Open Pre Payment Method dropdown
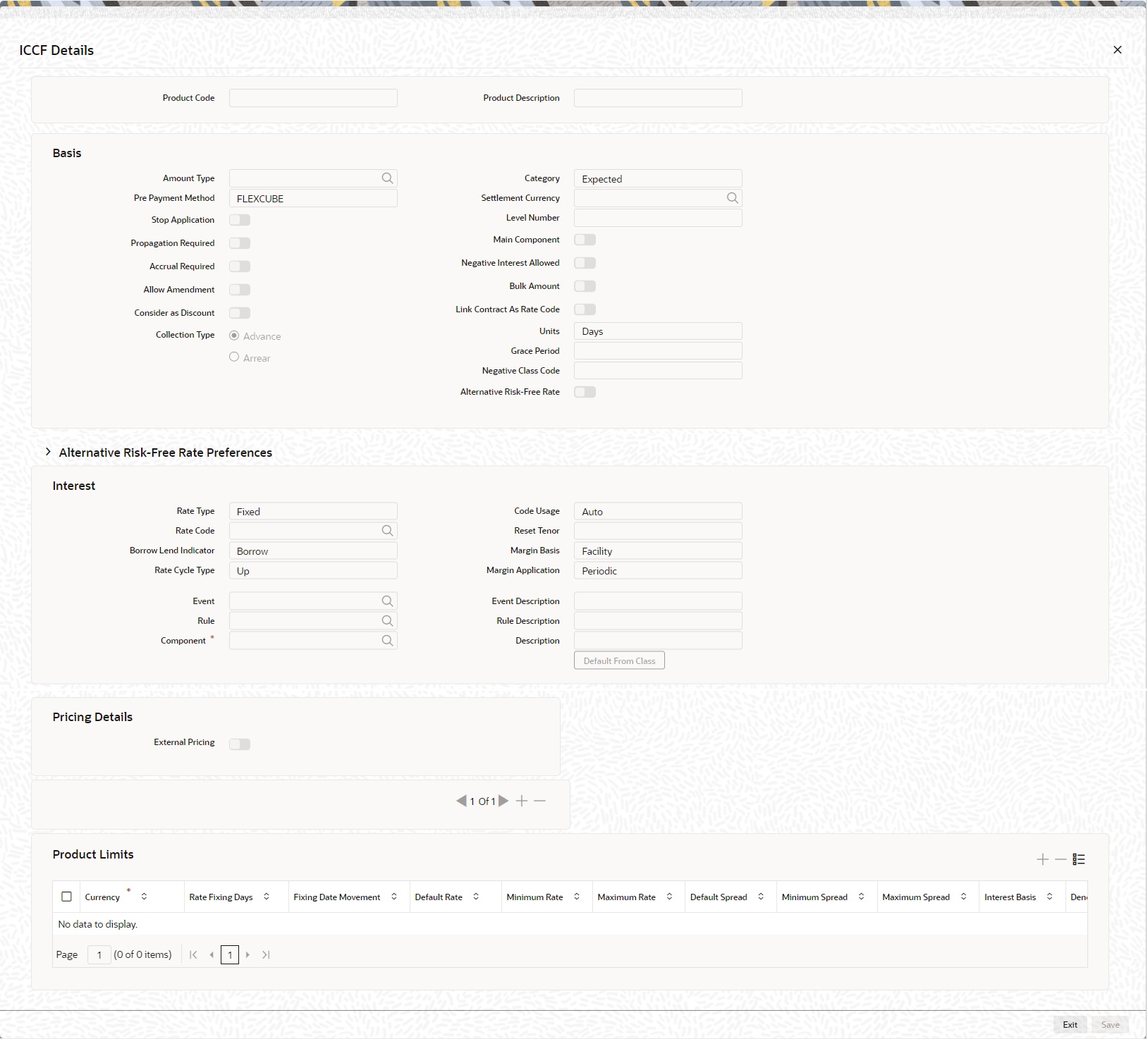1148x1039 pixels. click(313, 198)
